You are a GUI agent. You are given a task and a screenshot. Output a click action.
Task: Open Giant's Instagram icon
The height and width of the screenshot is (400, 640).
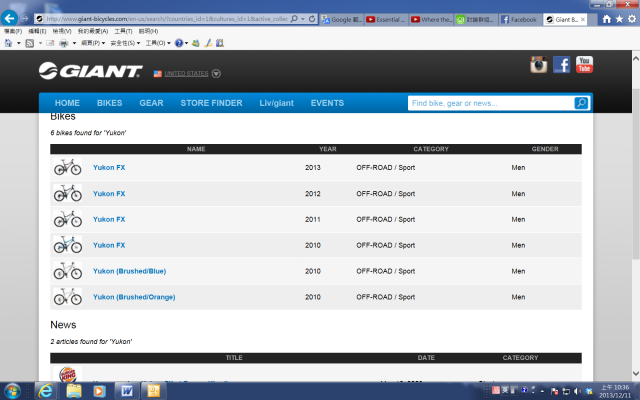pyautogui.click(x=539, y=64)
